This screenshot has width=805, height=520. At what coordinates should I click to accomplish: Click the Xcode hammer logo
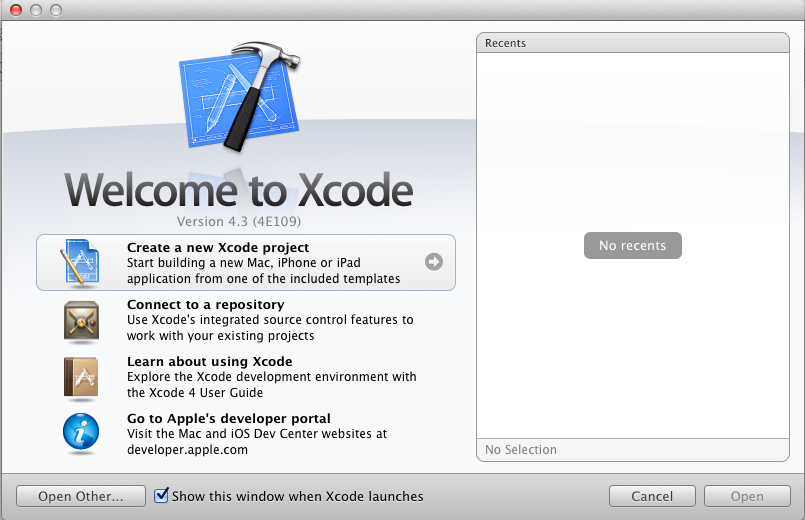[x=240, y=97]
